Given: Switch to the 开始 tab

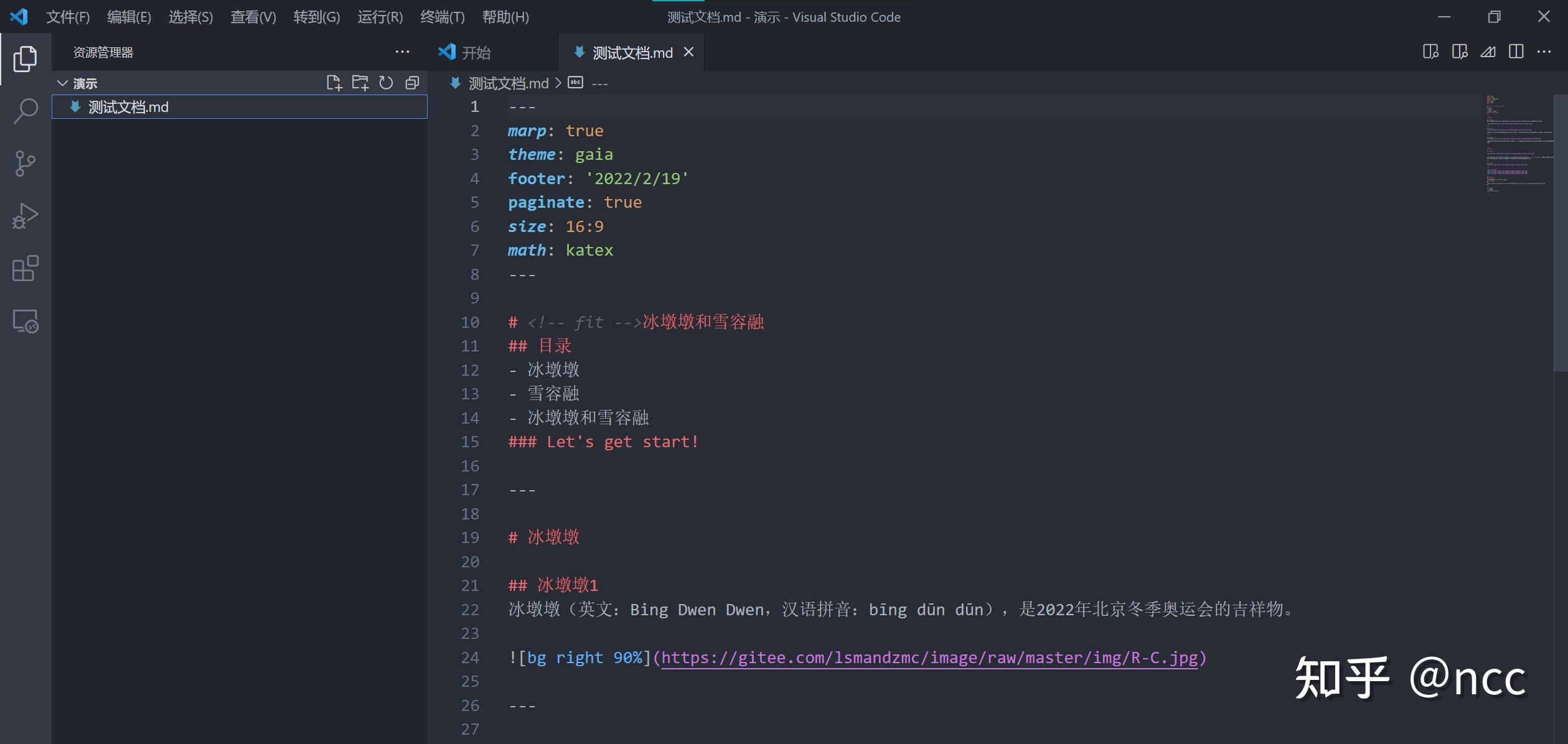Looking at the screenshot, I should (476, 53).
